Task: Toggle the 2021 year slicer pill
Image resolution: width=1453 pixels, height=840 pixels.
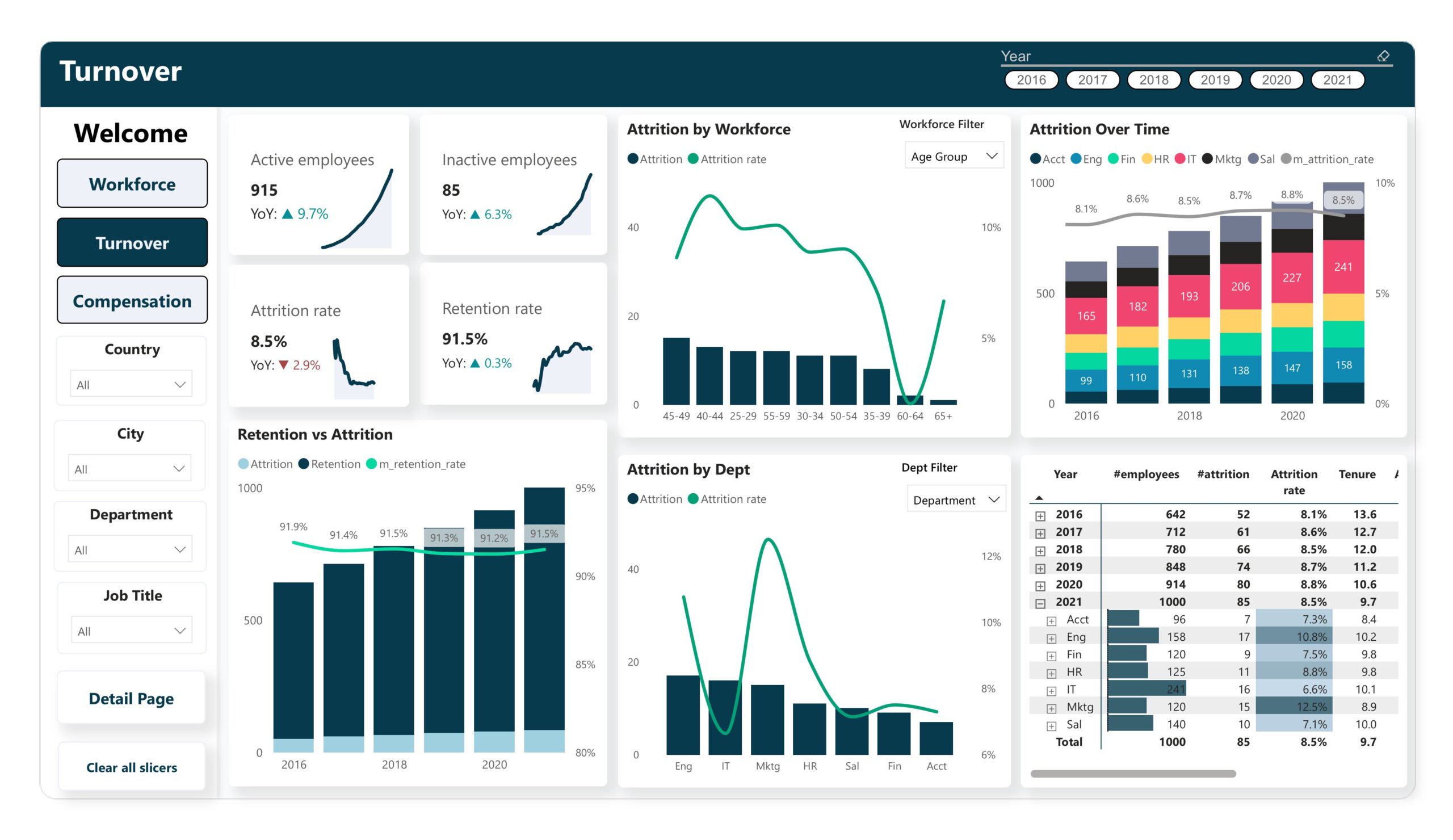Action: (x=1337, y=79)
